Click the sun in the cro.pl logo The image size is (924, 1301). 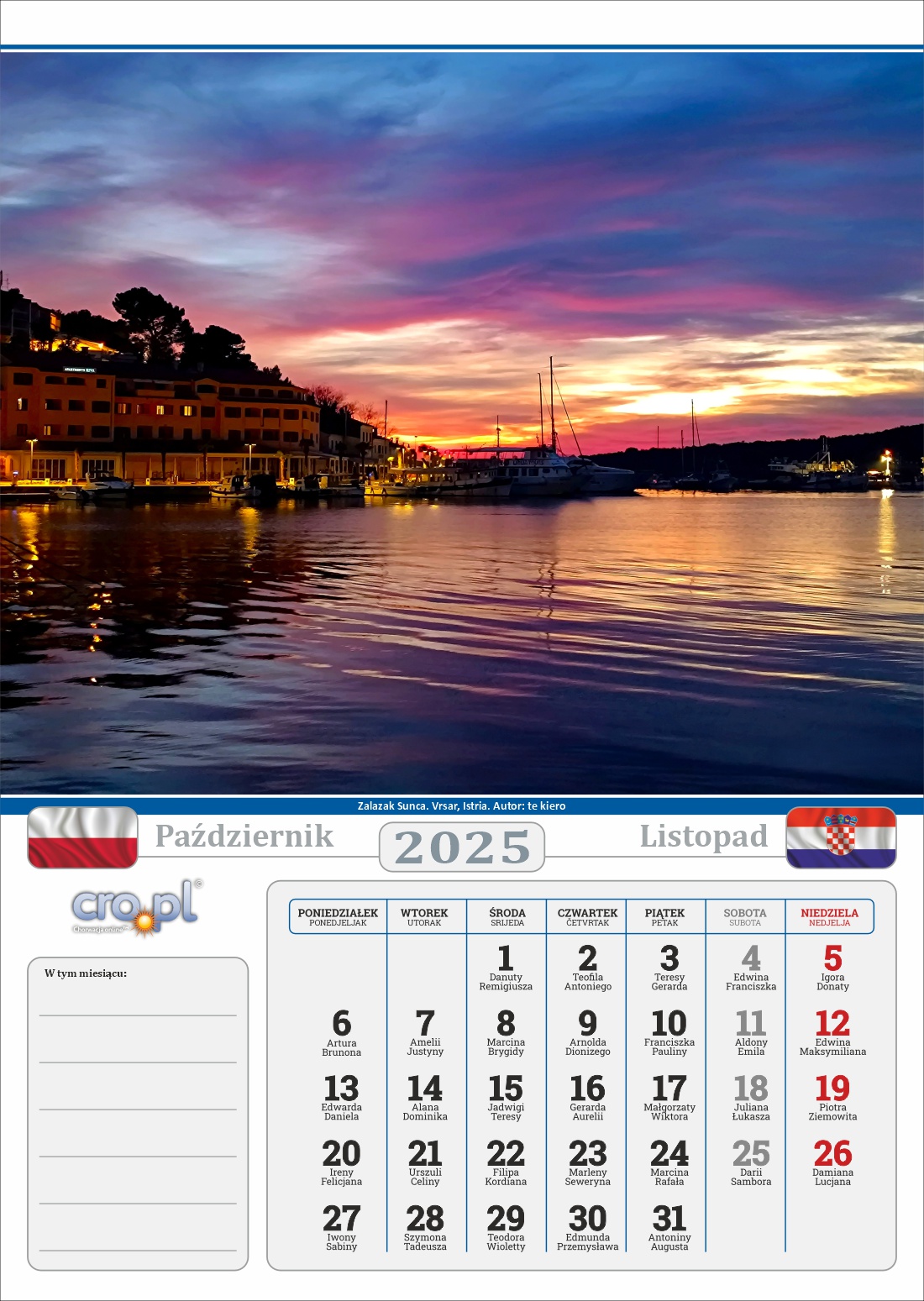(x=144, y=922)
